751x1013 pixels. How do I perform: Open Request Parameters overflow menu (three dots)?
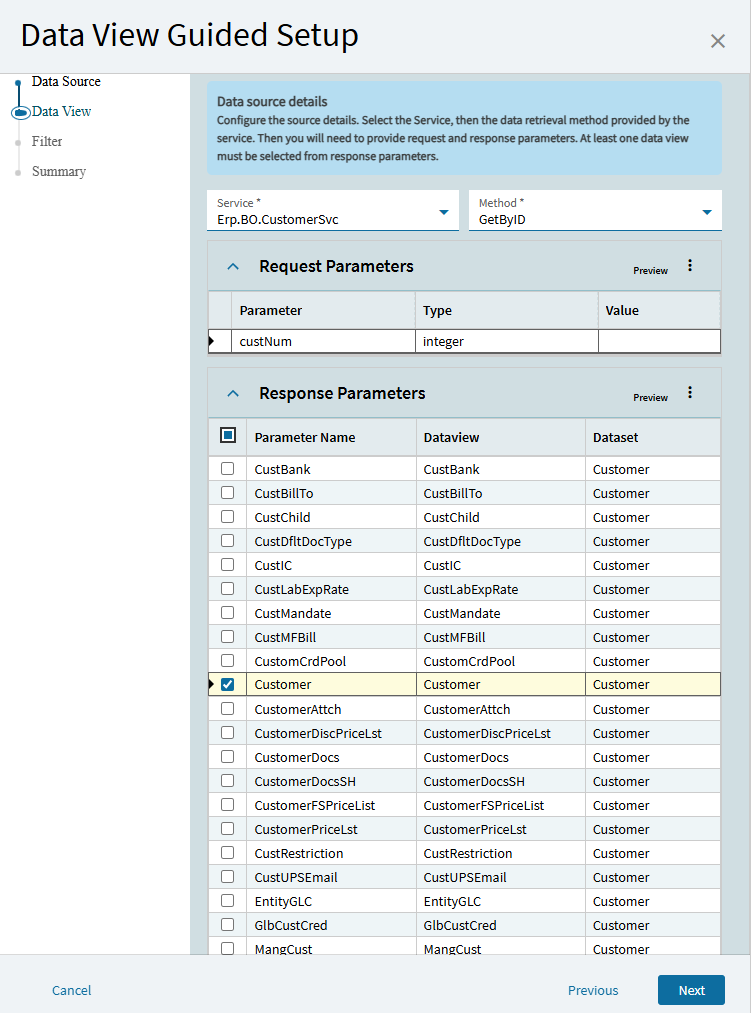click(690, 266)
